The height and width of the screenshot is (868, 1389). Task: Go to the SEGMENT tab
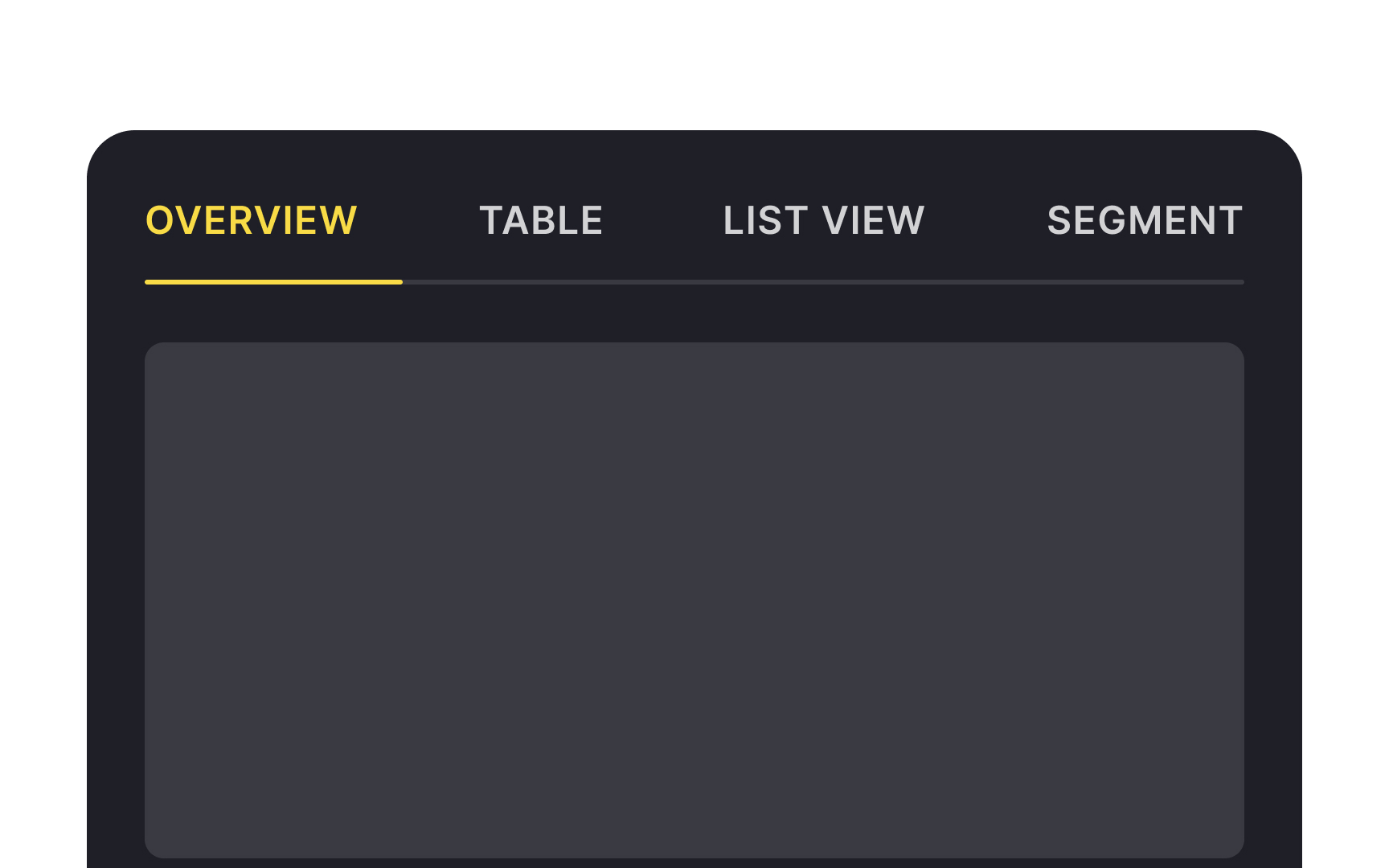coord(1145,220)
